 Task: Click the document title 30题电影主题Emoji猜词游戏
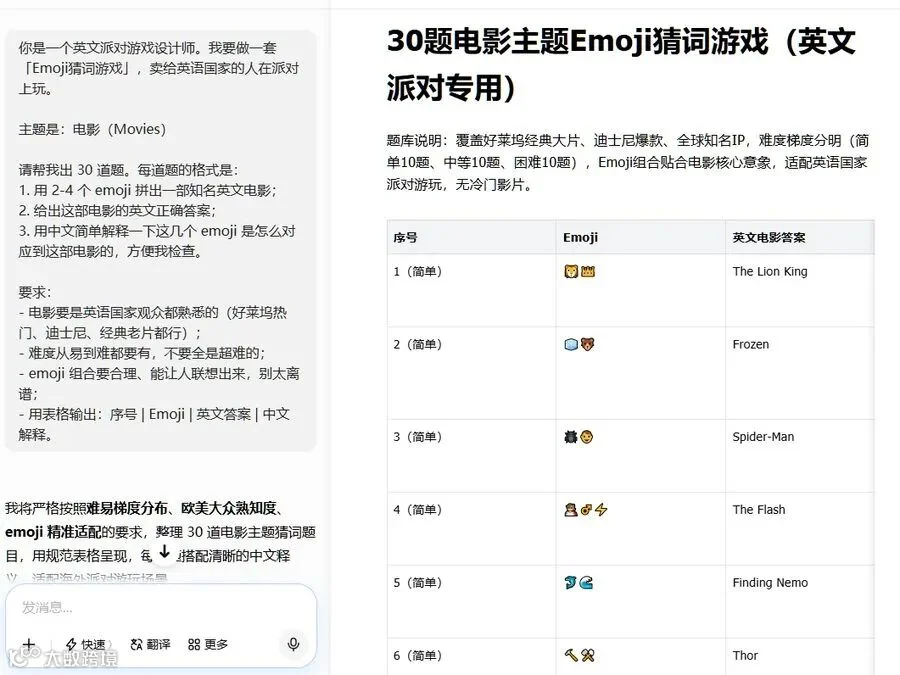(x=621, y=64)
